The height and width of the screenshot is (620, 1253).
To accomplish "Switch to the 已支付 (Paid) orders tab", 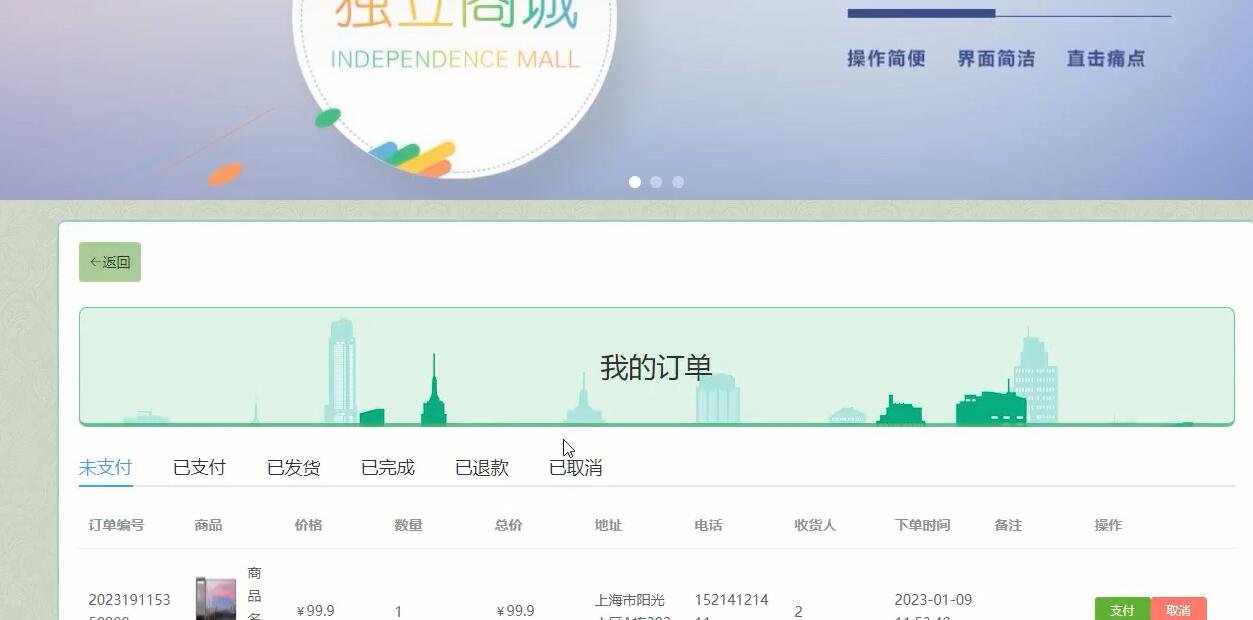I will (x=198, y=466).
